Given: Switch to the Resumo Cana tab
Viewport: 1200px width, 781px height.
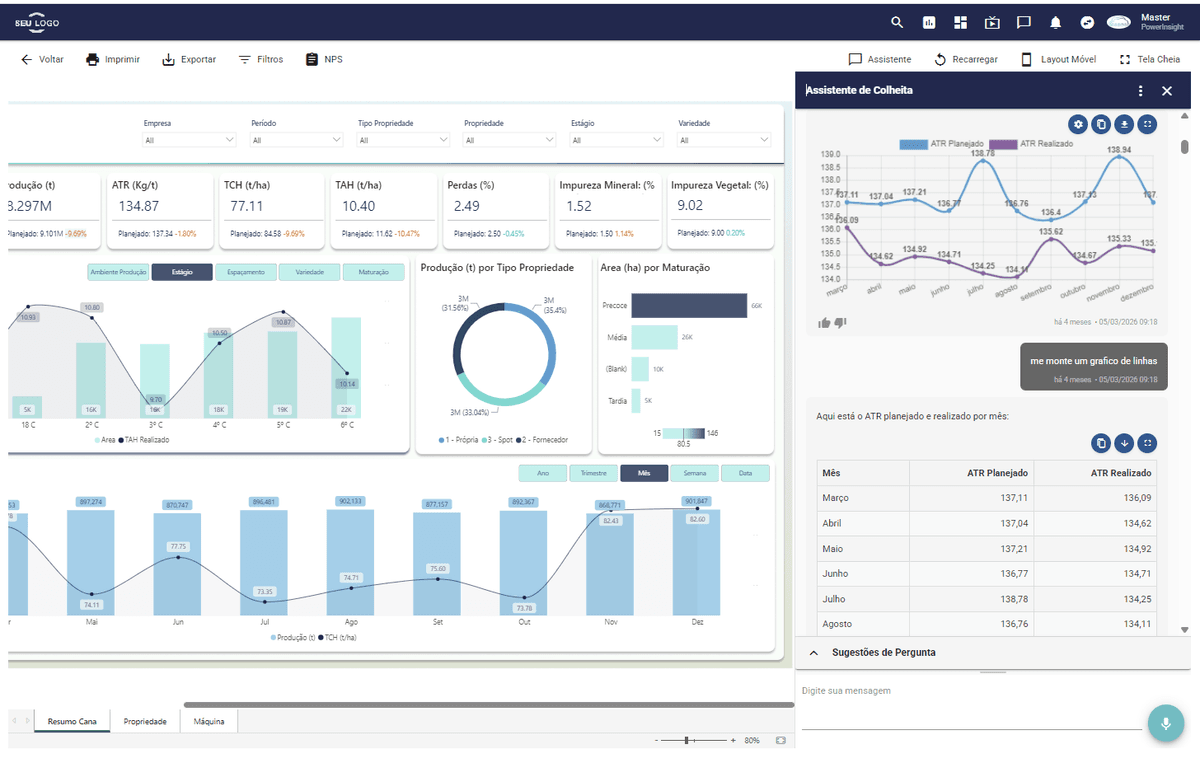Looking at the screenshot, I should 73,721.
